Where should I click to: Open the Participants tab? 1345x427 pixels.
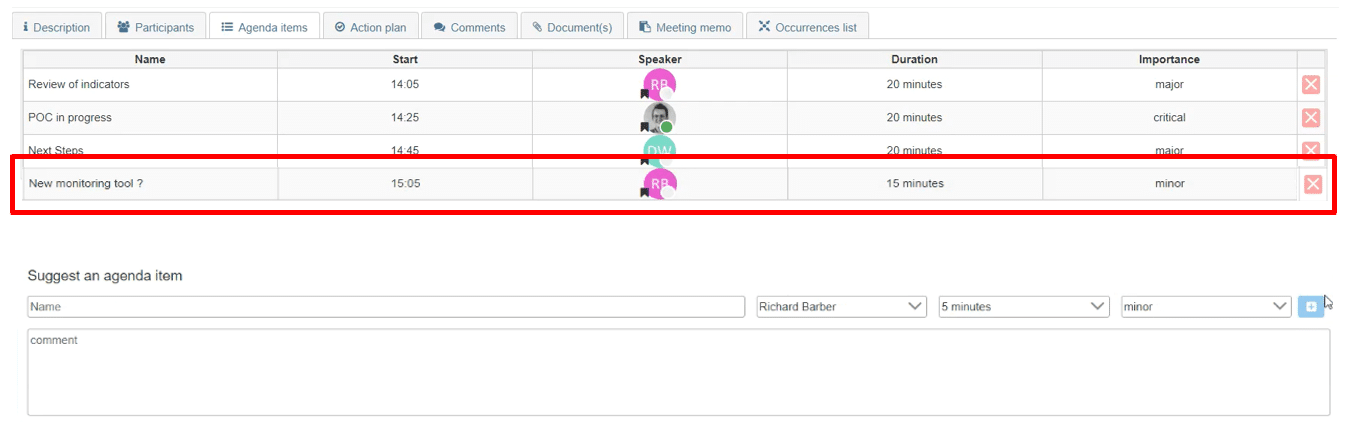(156, 27)
